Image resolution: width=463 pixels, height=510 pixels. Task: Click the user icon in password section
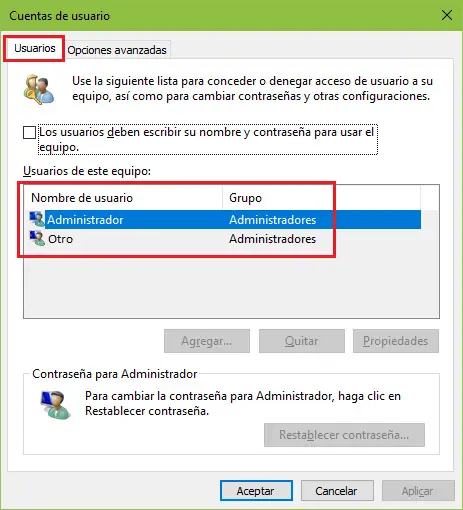click(56, 405)
